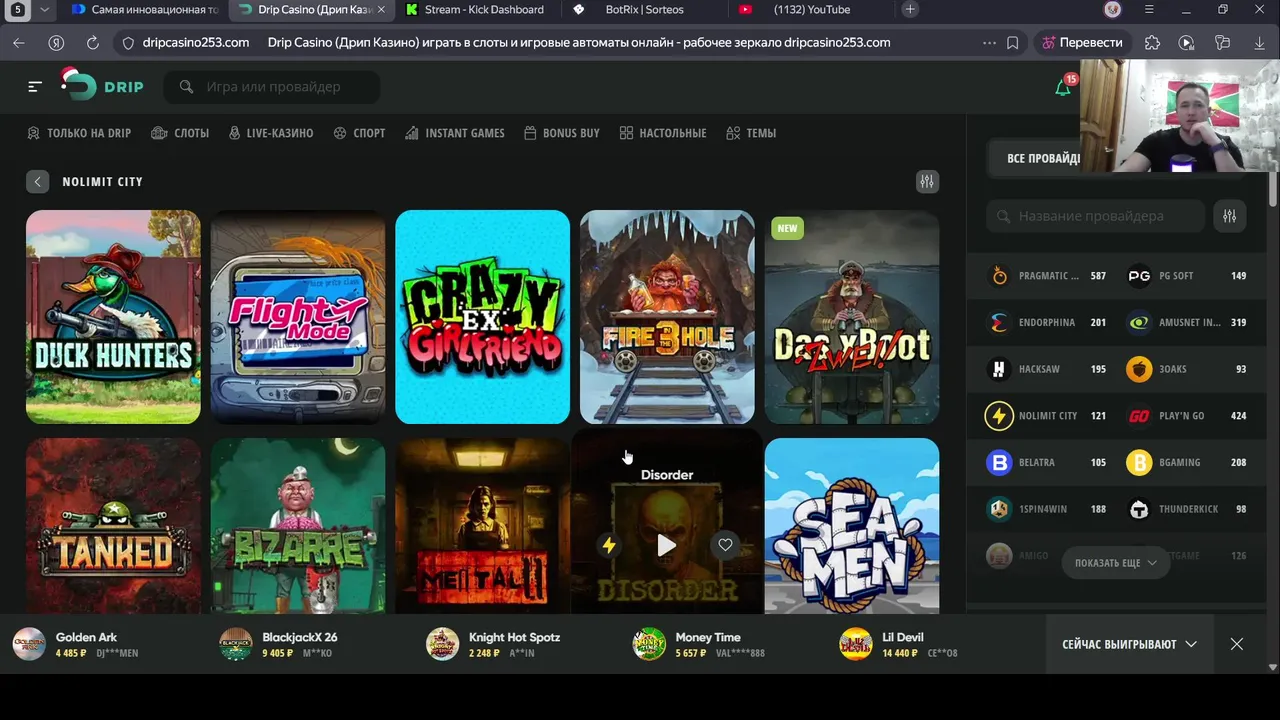Click the game search field
This screenshot has height=720, width=1280.
pos(272,87)
